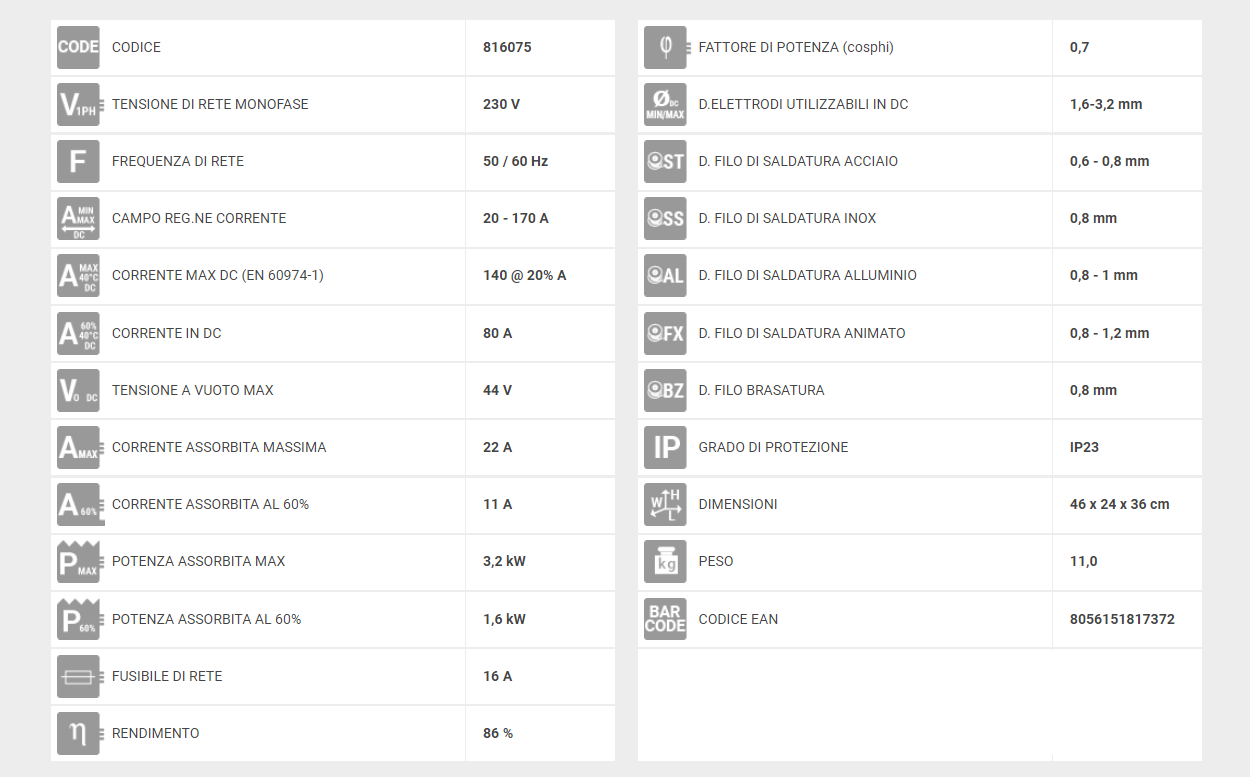The height and width of the screenshot is (777, 1250).
Task: Click the kg weight icon next to PESO
Action: pyautogui.click(x=665, y=561)
